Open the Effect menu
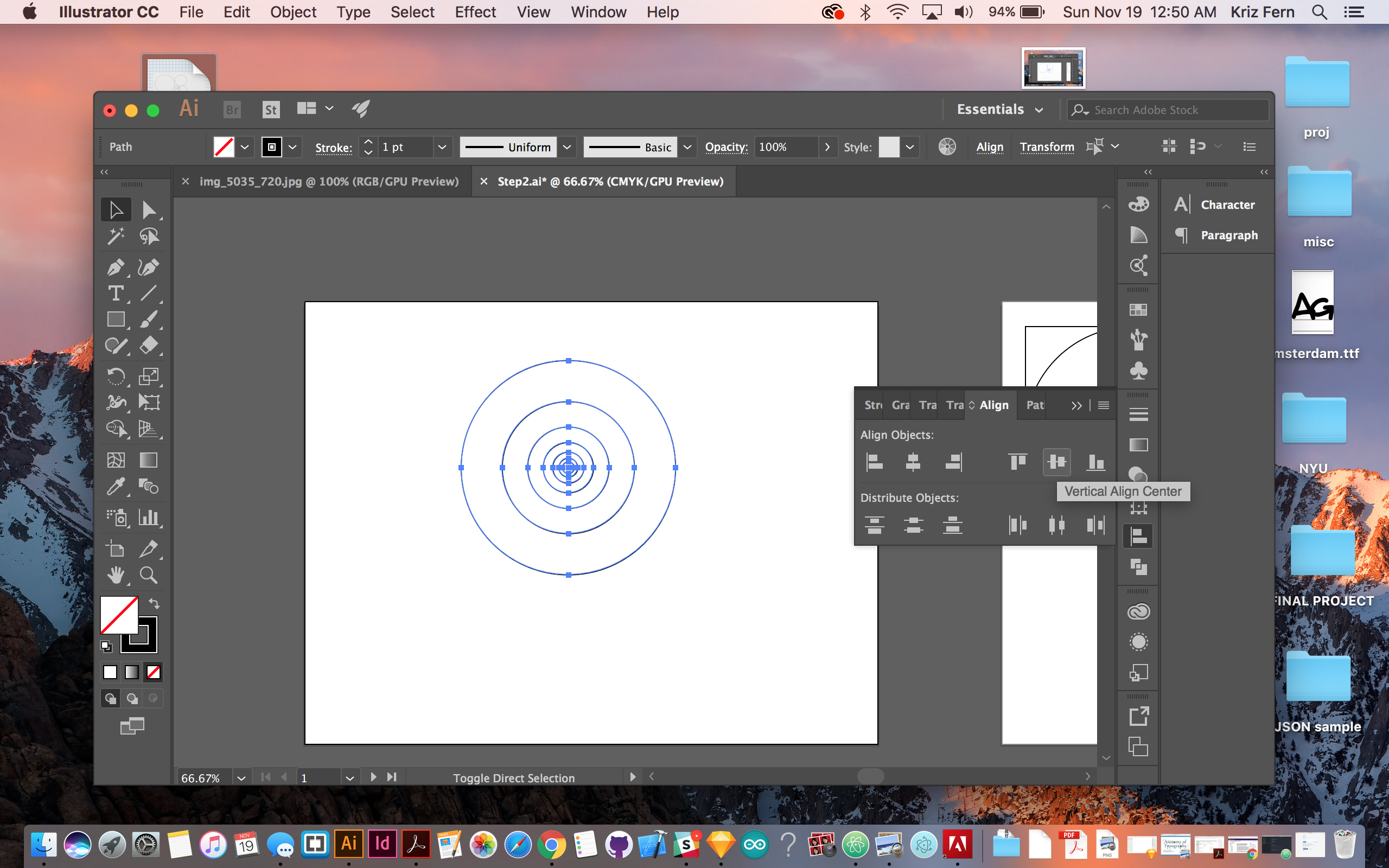The height and width of the screenshot is (868, 1389). [x=475, y=12]
